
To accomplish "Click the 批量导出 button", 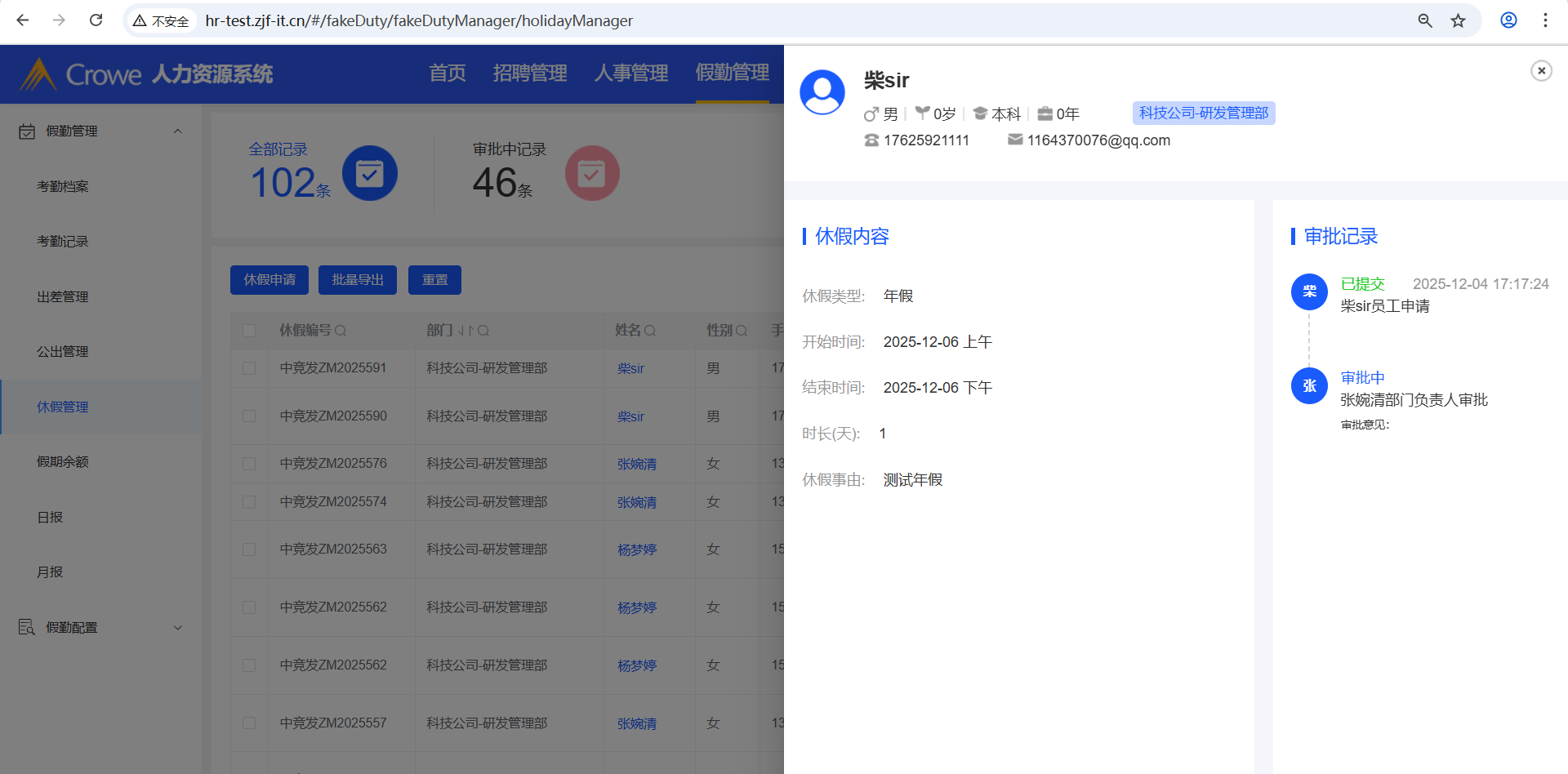I will pos(358,280).
